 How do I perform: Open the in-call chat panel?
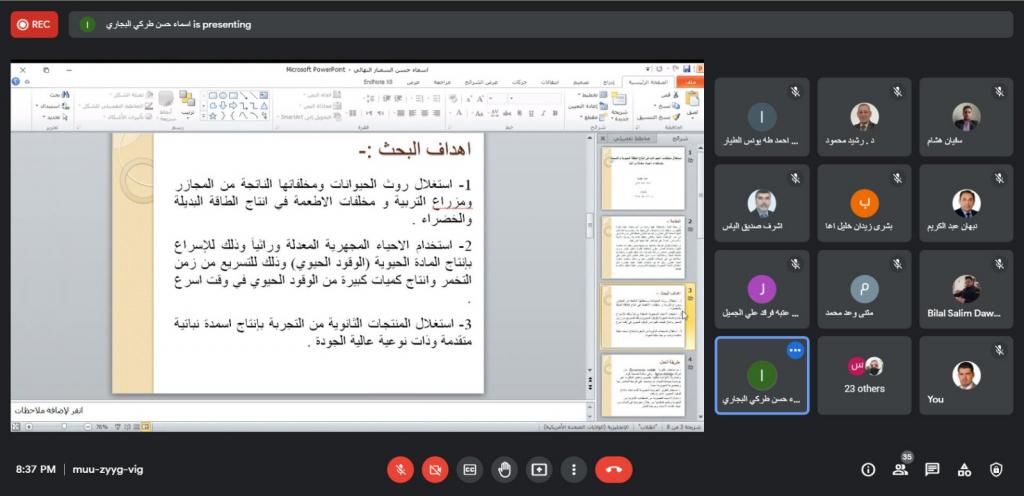tap(932, 469)
